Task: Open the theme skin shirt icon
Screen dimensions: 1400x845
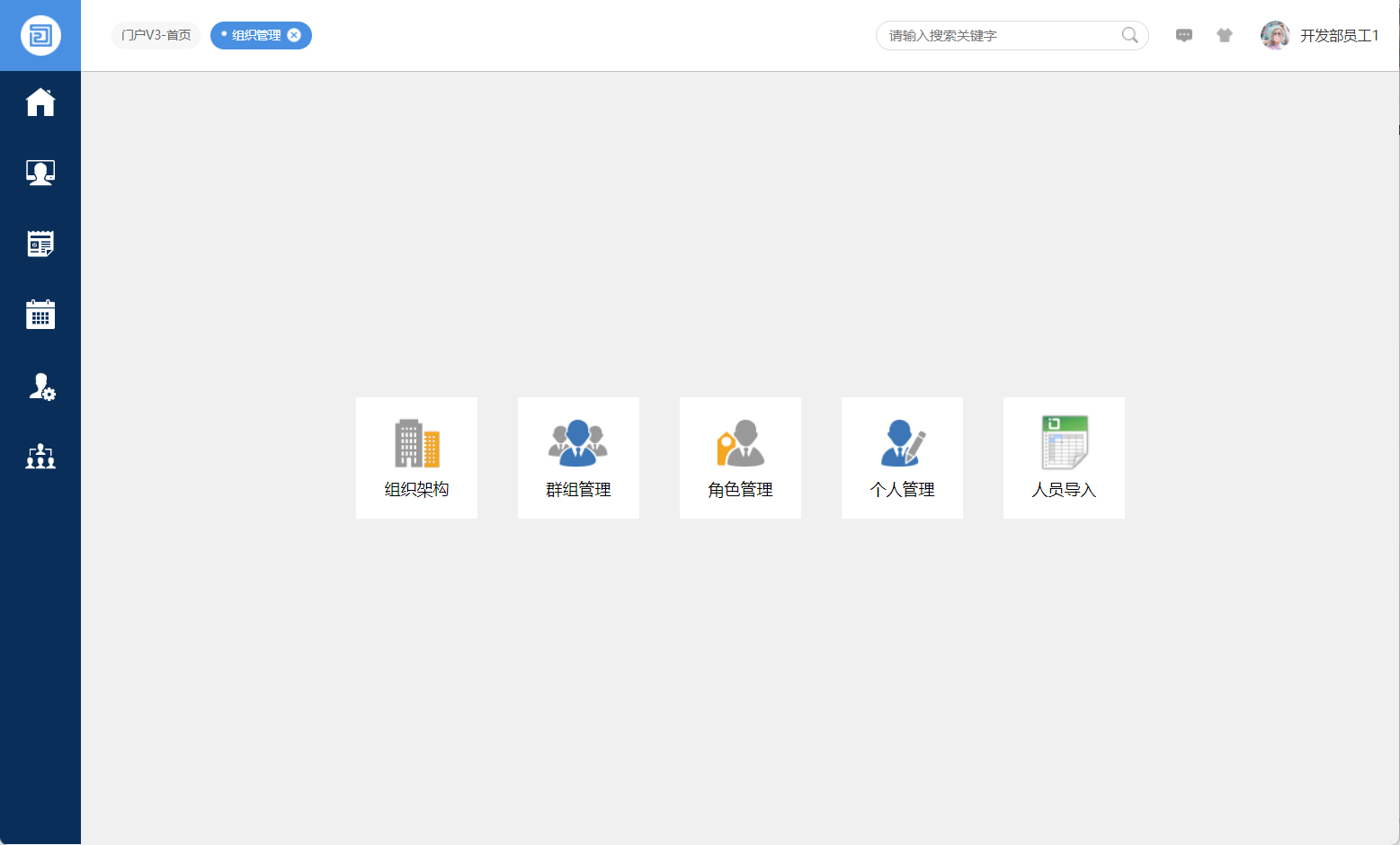Action: pos(1225,35)
